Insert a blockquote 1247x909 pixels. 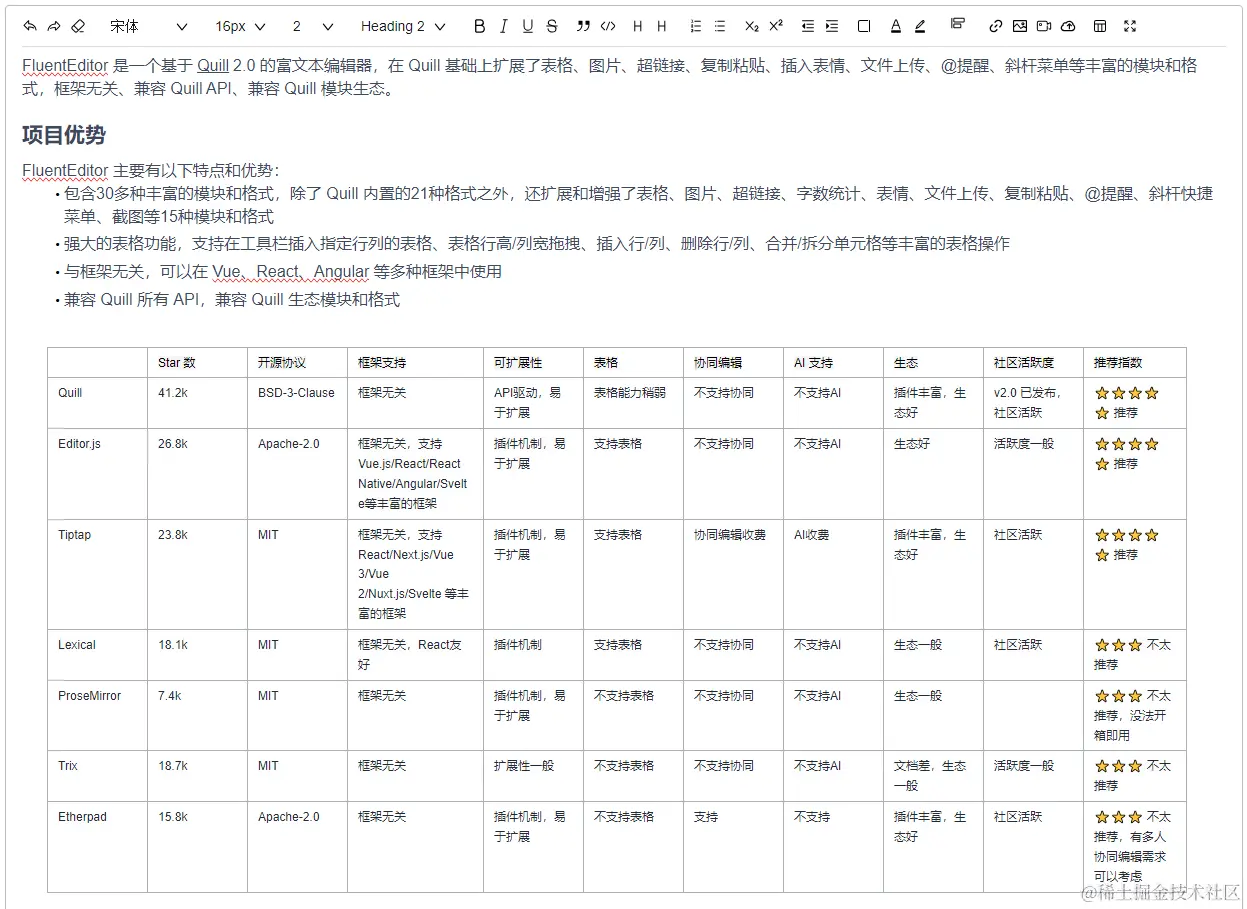click(584, 26)
